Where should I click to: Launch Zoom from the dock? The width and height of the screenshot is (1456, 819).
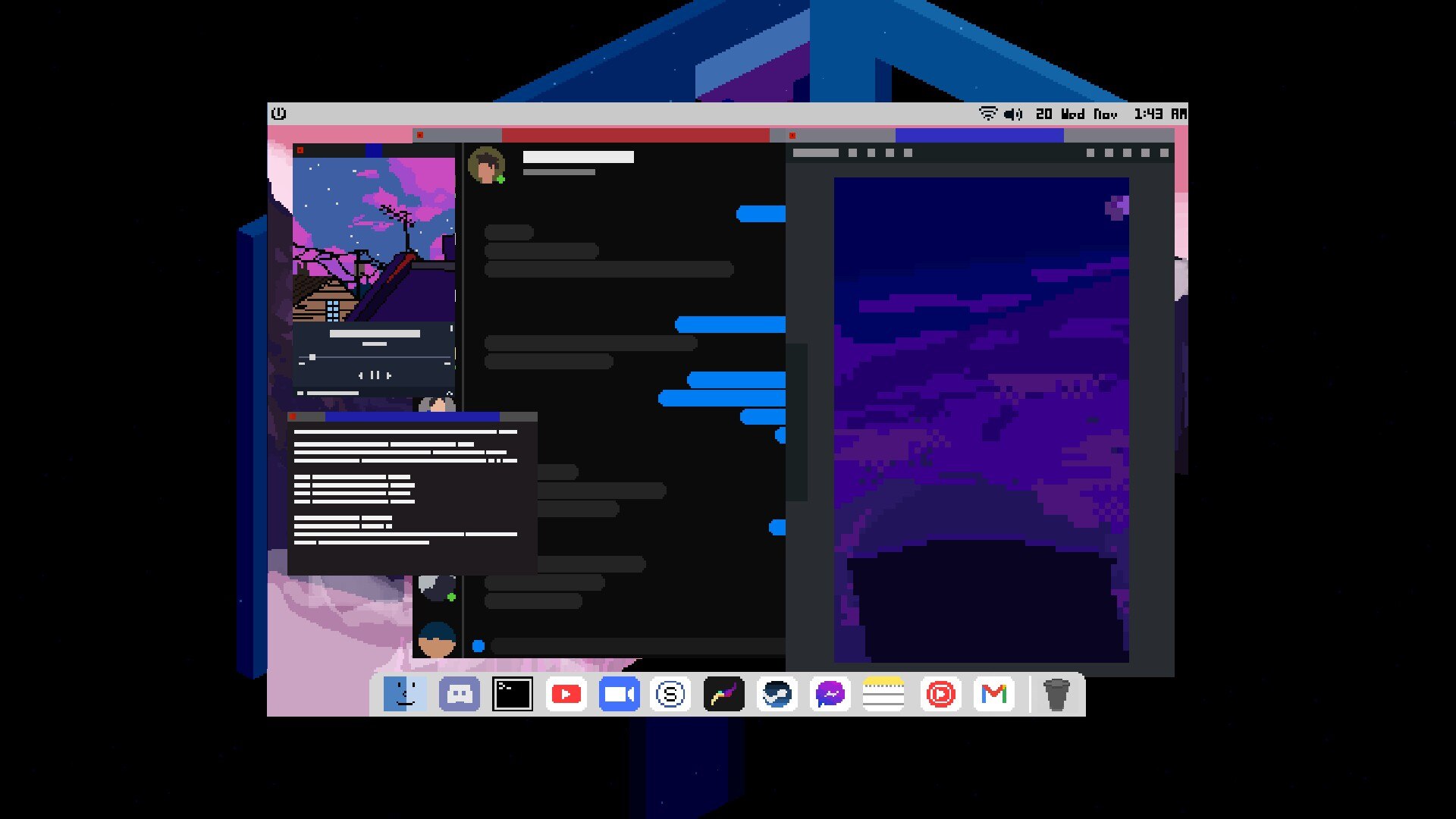pyautogui.click(x=619, y=694)
